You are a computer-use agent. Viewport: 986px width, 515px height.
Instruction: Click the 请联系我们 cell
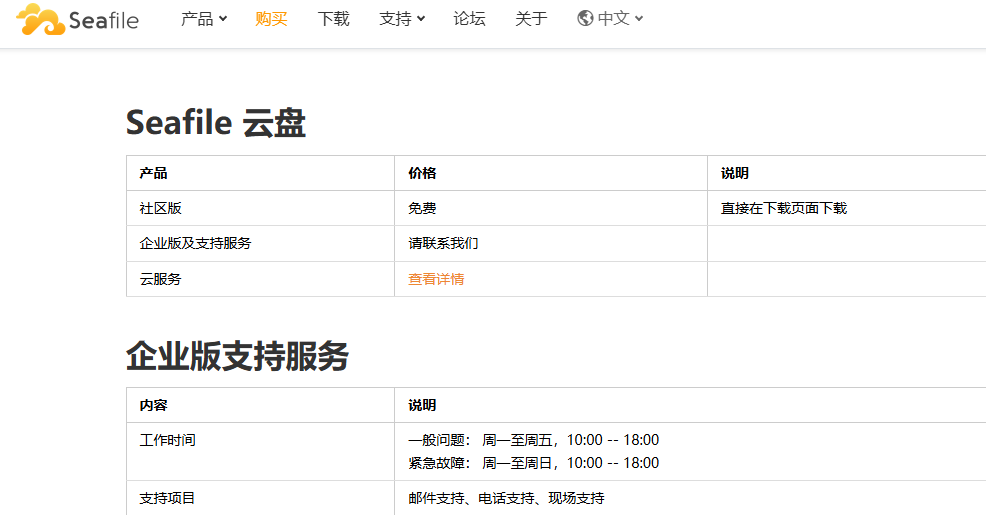(x=551, y=243)
